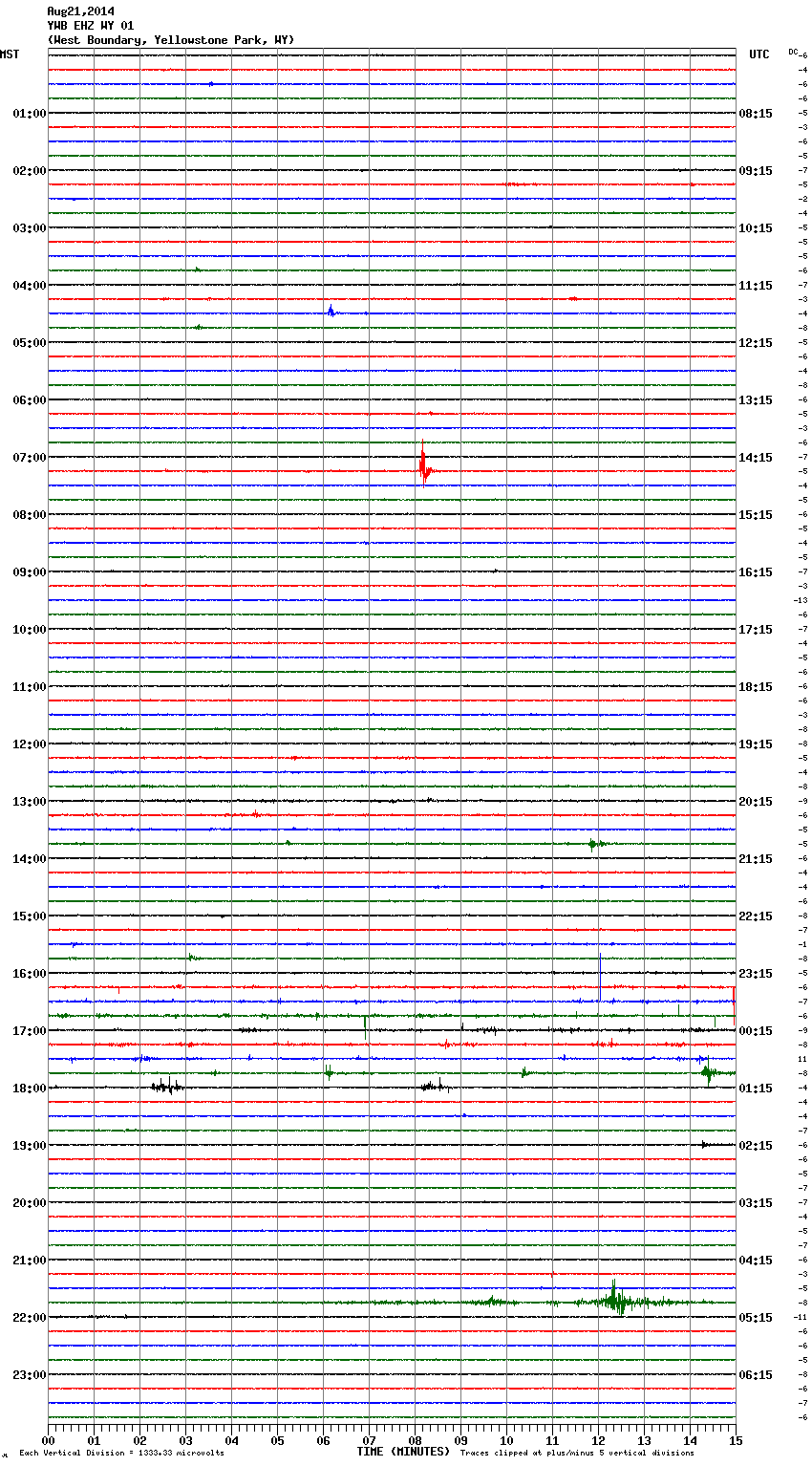Select the 20:00 MST row label
Viewport: 812px width, 1466px height.
[x=29, y=1203]
